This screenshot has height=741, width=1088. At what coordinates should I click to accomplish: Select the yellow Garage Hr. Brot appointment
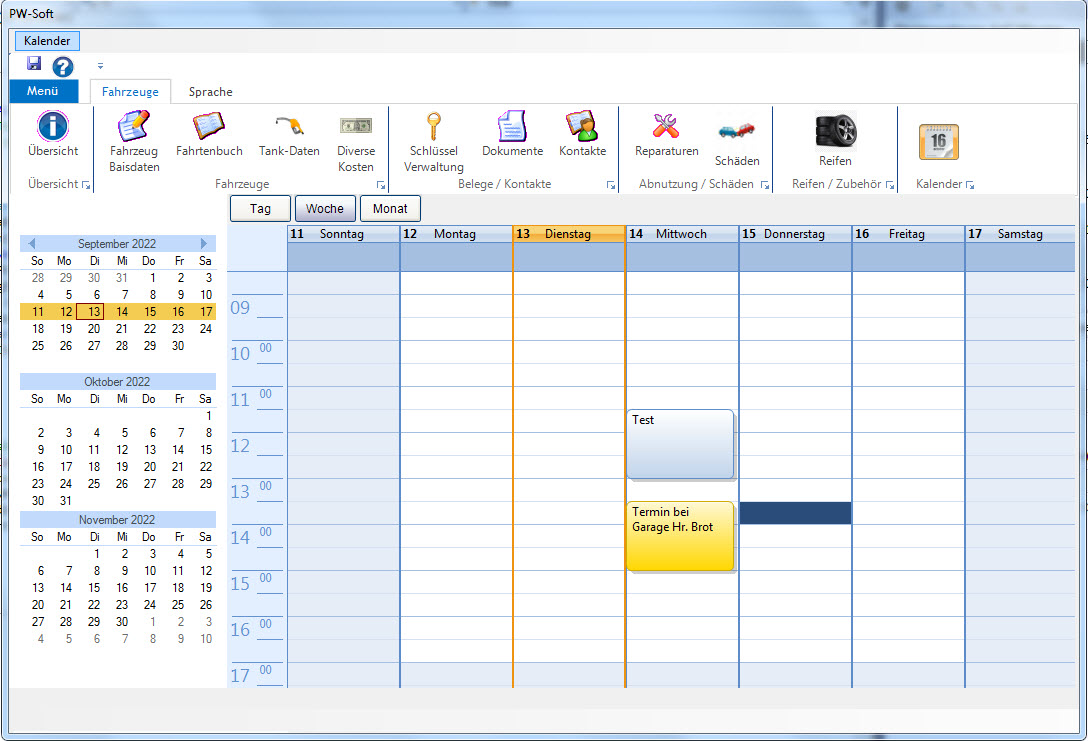click(x=680, y=537)
